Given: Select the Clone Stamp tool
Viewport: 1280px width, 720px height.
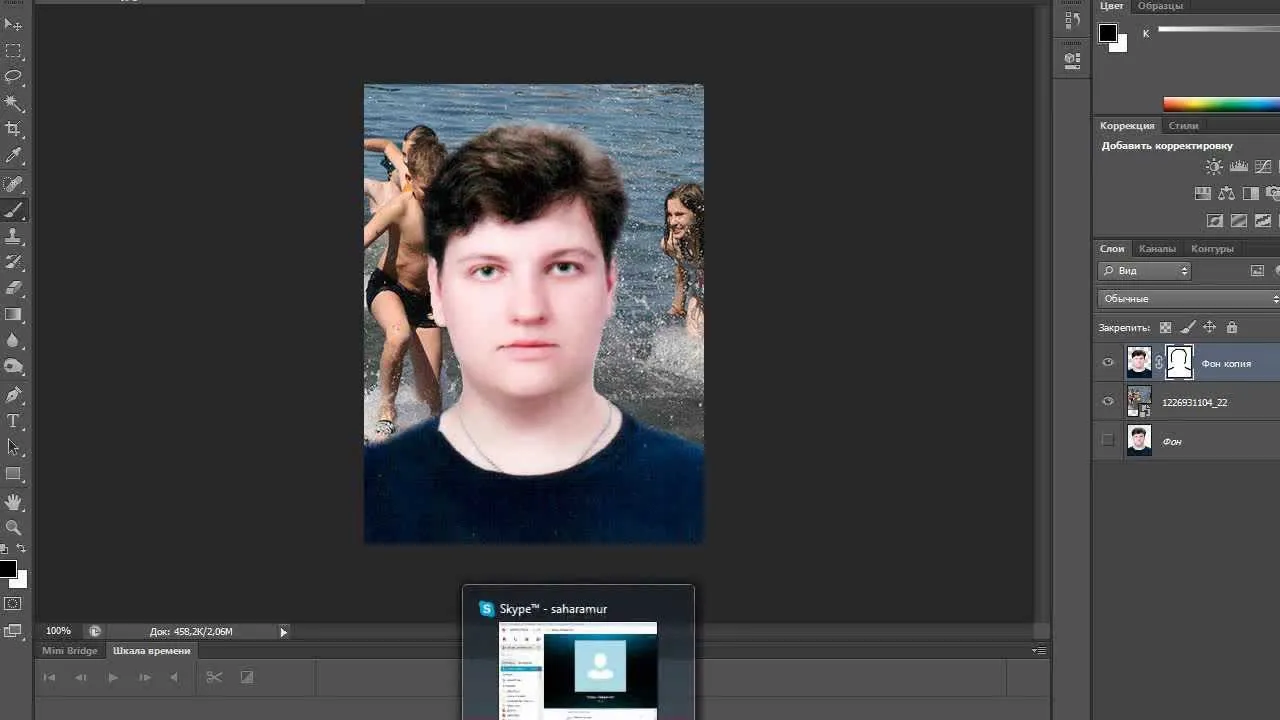Looking at the screenshot, I should click(14, 236).
